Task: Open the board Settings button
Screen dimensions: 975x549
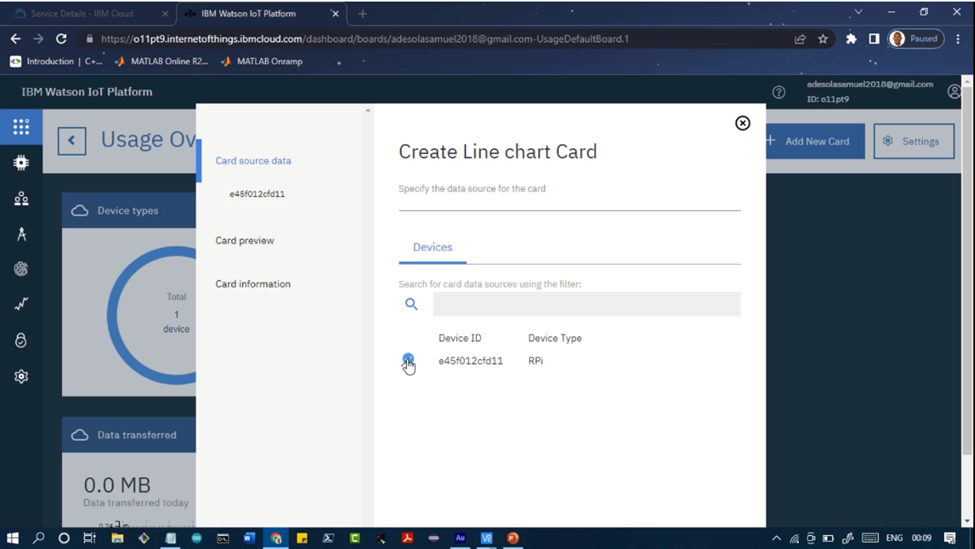Action: [913, 141]
